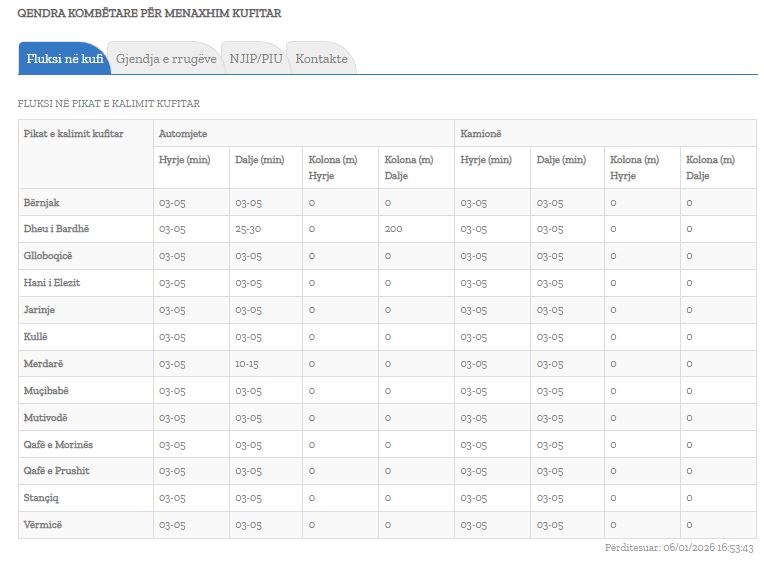The width and height of the screenshot is (764, 572).
Task: Click the Hani i Elezit row label
Action: point(52,283)
